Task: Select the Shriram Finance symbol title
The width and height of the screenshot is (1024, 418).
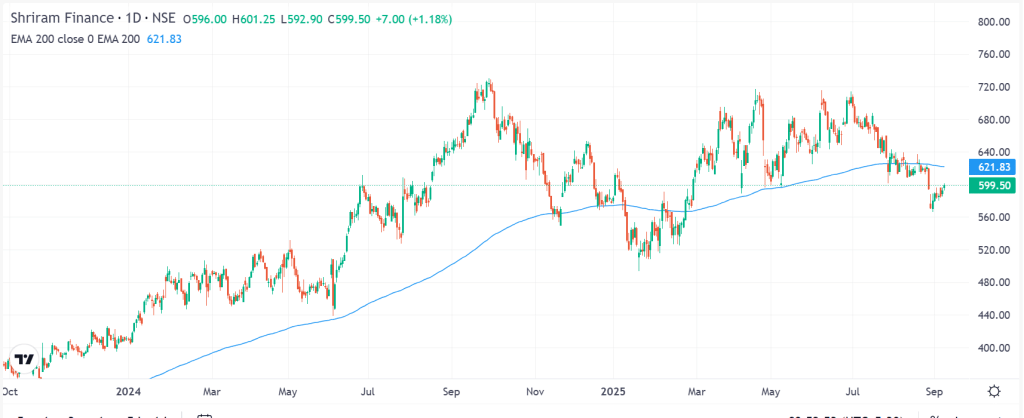Action: [x=93, y=19]
